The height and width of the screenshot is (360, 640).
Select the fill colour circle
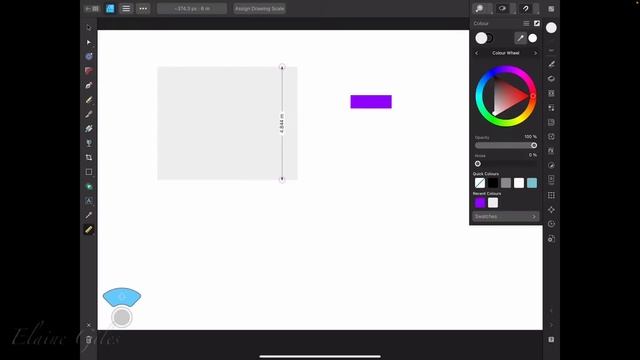tap(481, 38)
